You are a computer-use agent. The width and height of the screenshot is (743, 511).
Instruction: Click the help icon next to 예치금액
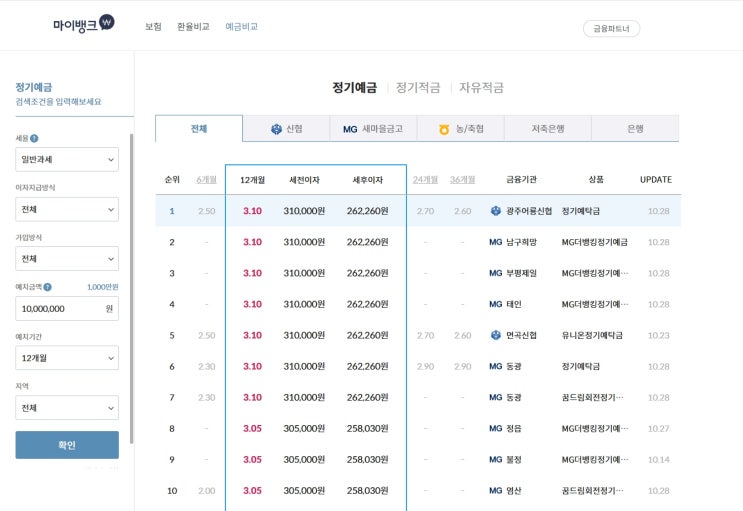coord(48,287)
